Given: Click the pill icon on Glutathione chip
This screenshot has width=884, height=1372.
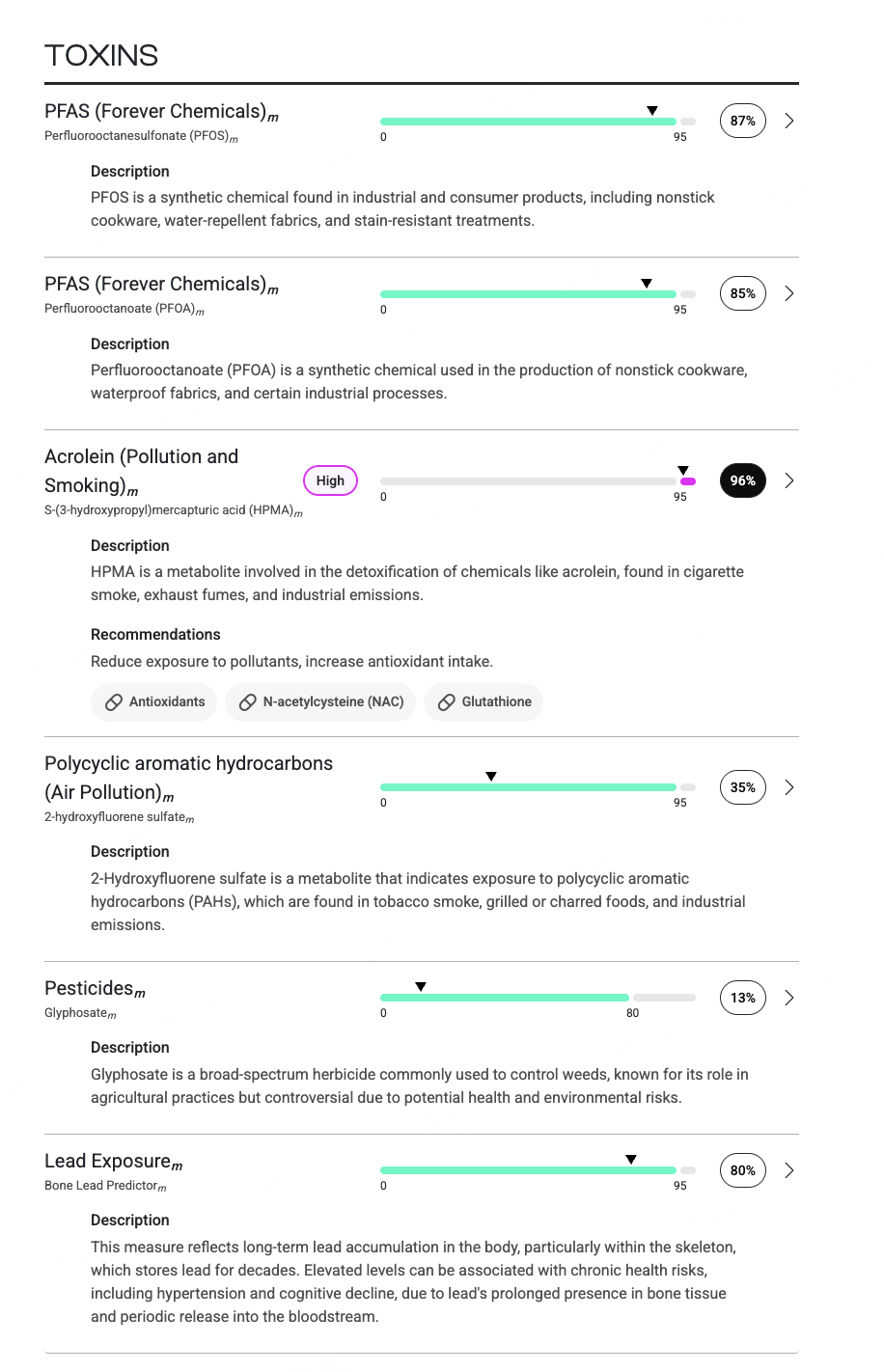Looking at the screenshot, I should (446, 702).
